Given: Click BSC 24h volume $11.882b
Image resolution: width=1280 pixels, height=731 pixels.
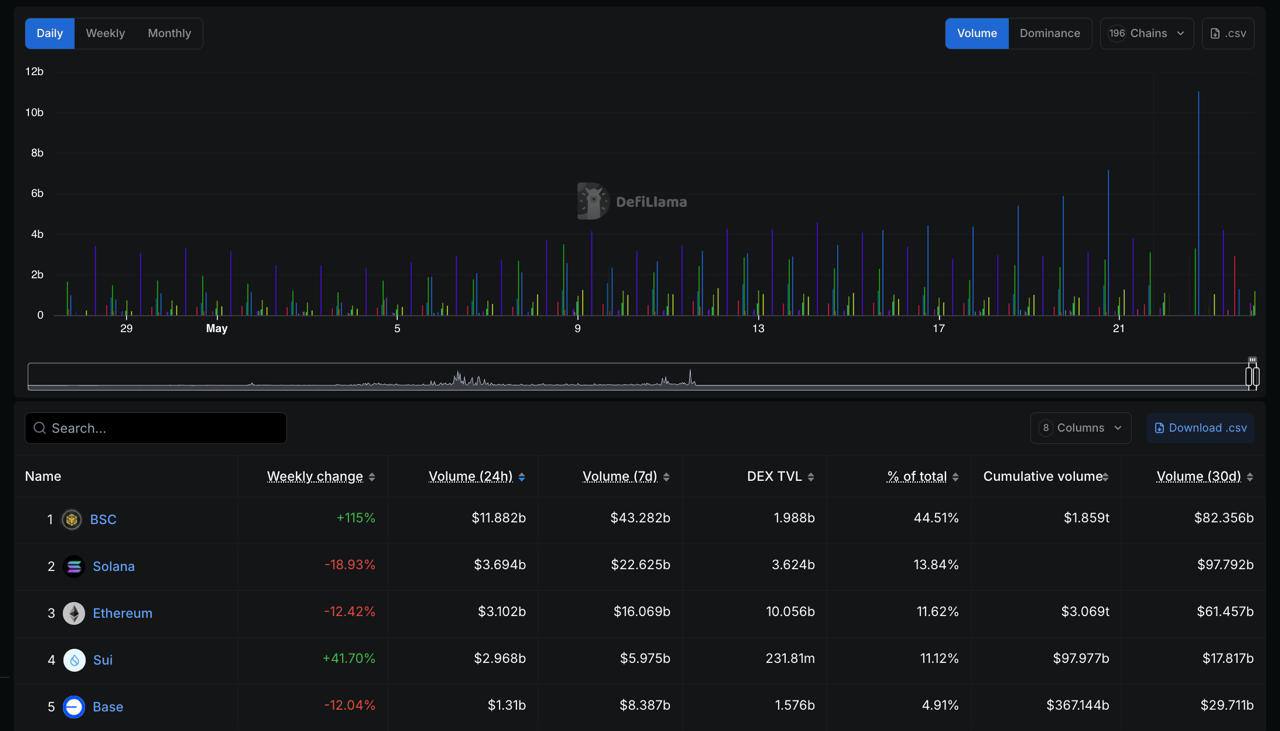Looking at the screenshot, I should point(499,518).
